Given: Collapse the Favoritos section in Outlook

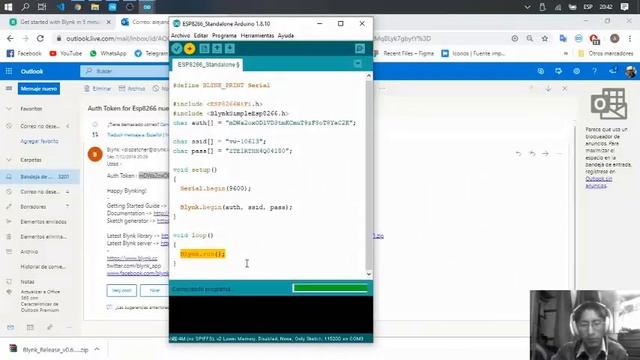Looking at the screenshot, I should point(9,109).
